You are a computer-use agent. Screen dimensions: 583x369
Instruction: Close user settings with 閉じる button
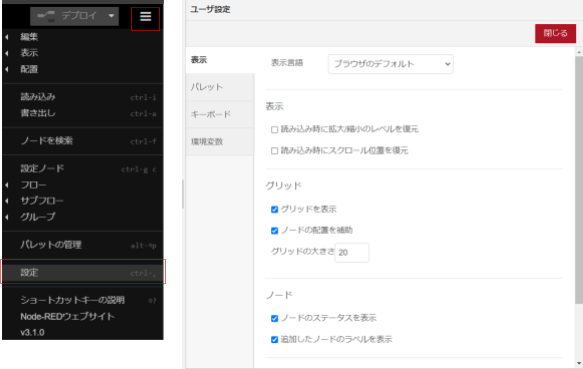pyautogui.click(x=555, y=33)
